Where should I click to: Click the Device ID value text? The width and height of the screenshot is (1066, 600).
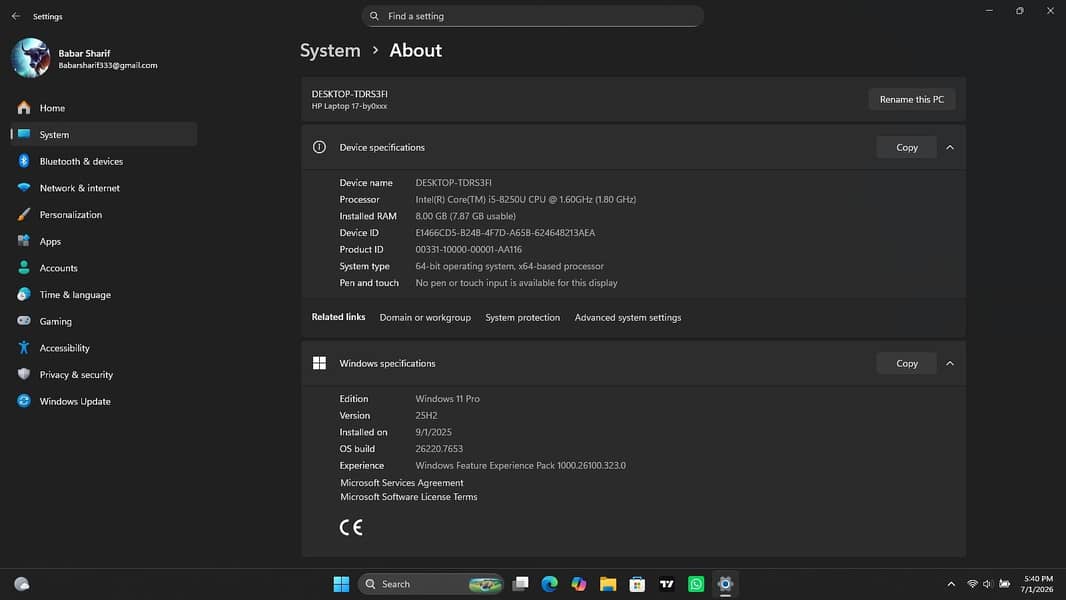click(505, 232)
